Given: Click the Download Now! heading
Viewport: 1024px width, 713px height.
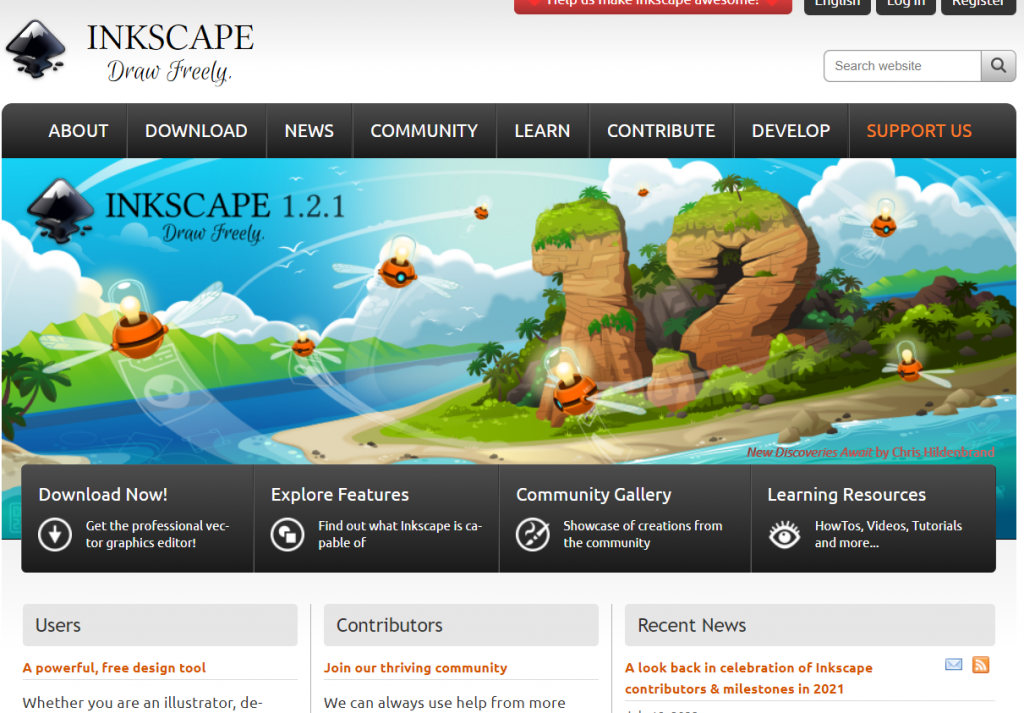Looking at the screenshot, I should [x=103, y=494].
